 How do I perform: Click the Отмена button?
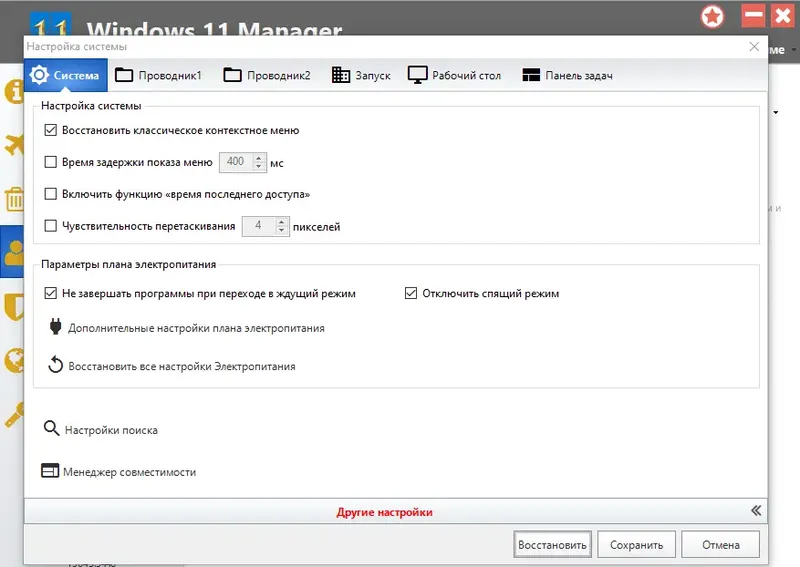[720, 545]
